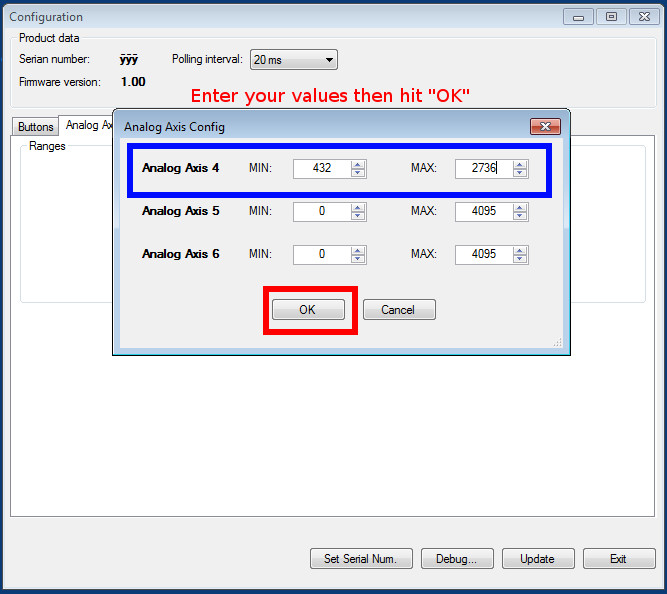Screen dimensions: 667x594
Task: Click the 'Analog Axis 6' label
Action: [180, 254]
